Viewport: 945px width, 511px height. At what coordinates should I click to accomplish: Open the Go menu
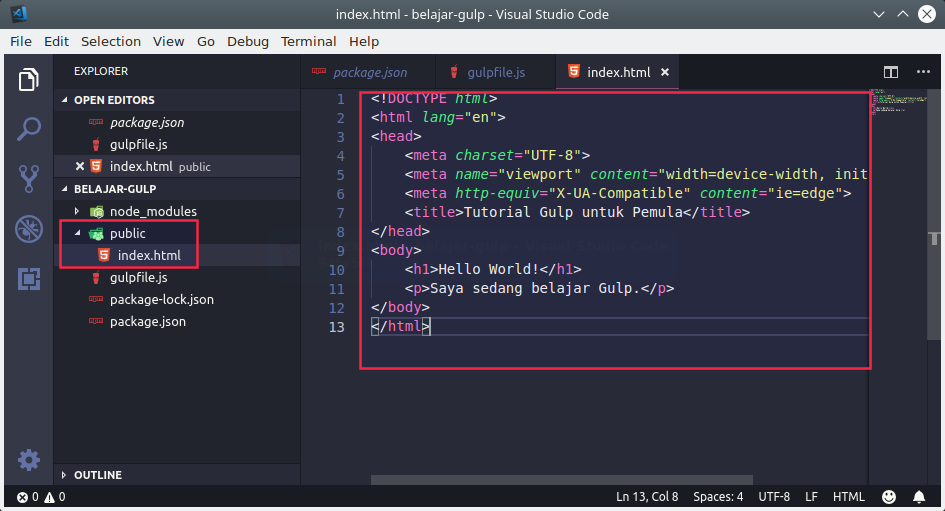[206, 42]
